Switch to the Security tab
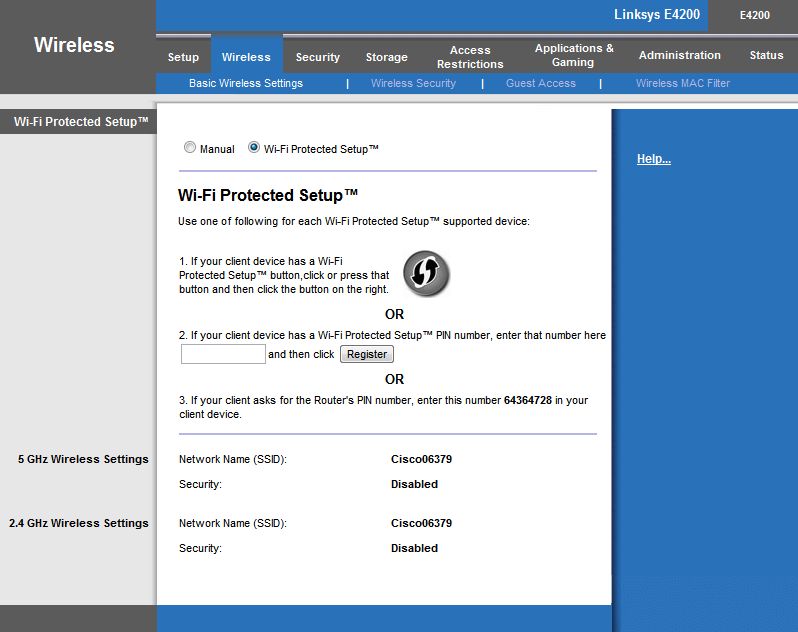 pos(318,57)
